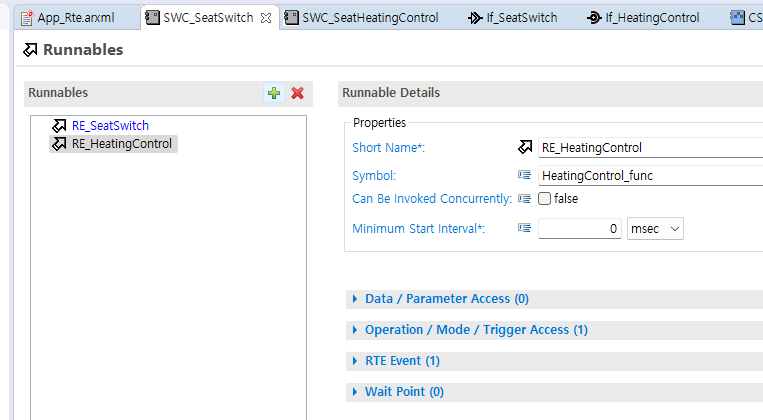Edit the Short Name field RE_HeatingControl

pyautogui.click(x=650, y=147)
